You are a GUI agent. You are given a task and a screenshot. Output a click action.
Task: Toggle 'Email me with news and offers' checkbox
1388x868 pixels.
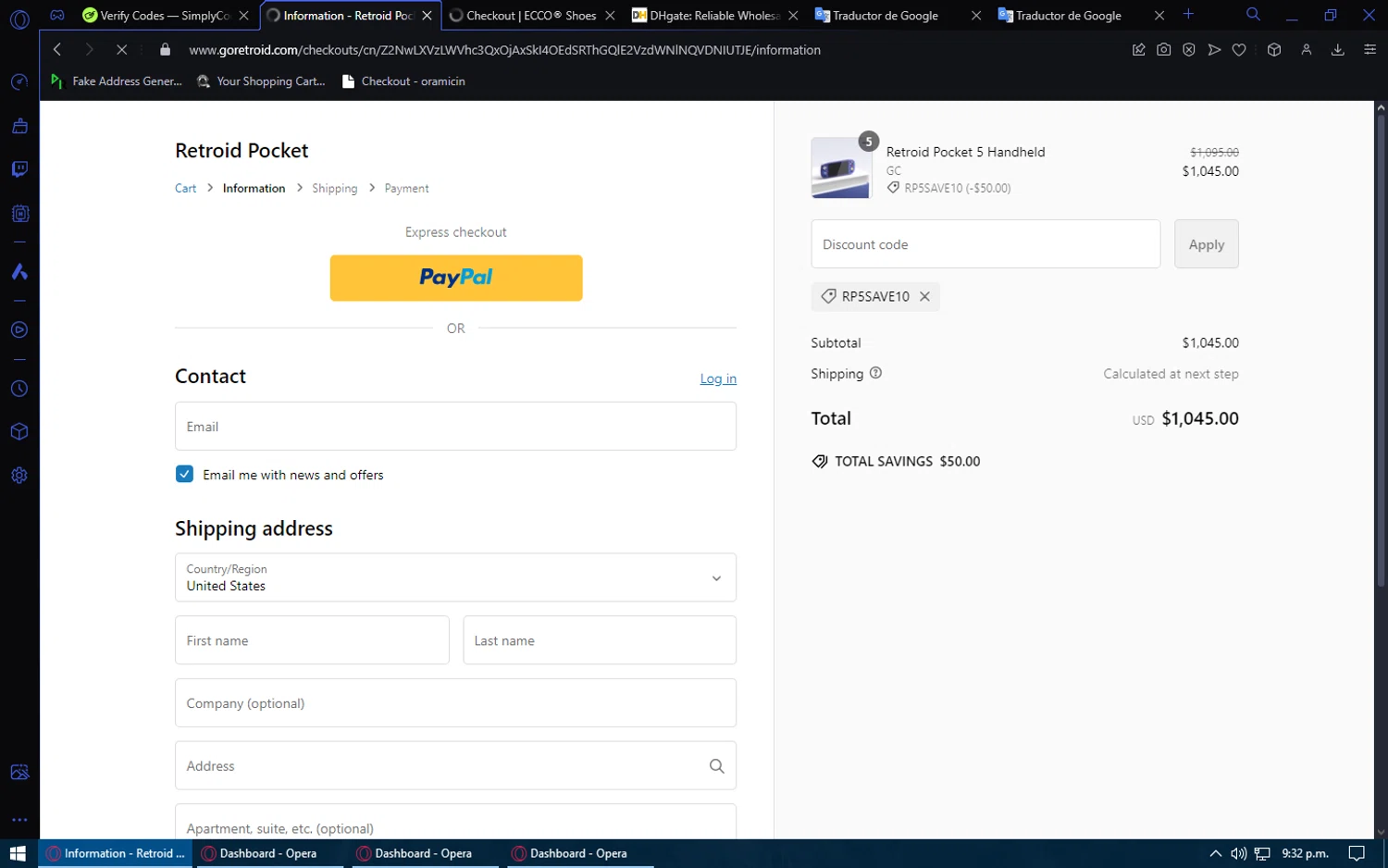(184, 474)
